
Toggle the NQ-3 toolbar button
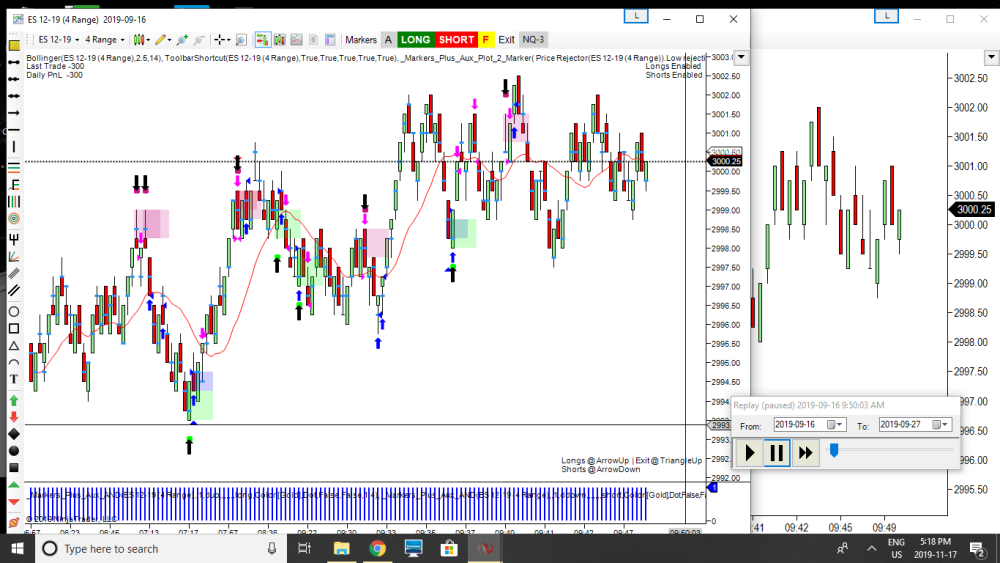coord(533,40)
